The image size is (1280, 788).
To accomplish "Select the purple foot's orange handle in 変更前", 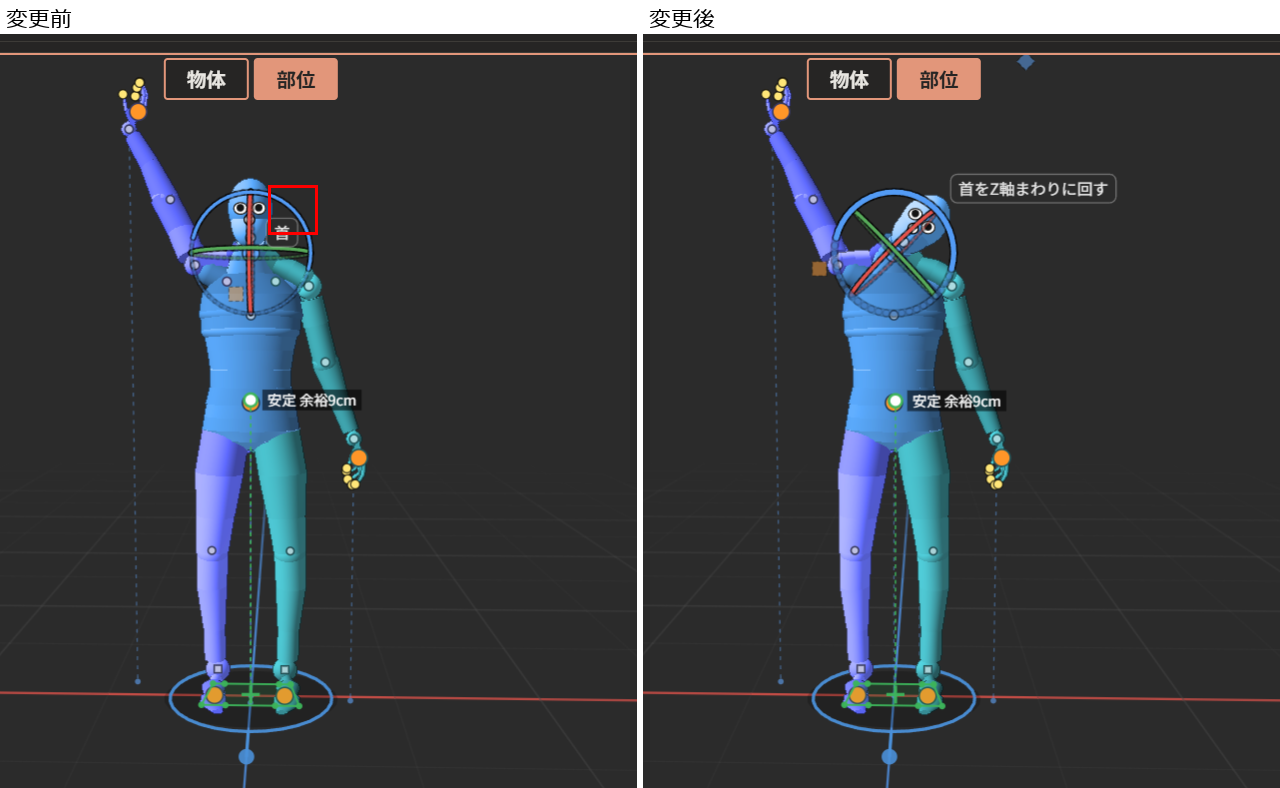I will pyautogui.click(x=214, y=695).
